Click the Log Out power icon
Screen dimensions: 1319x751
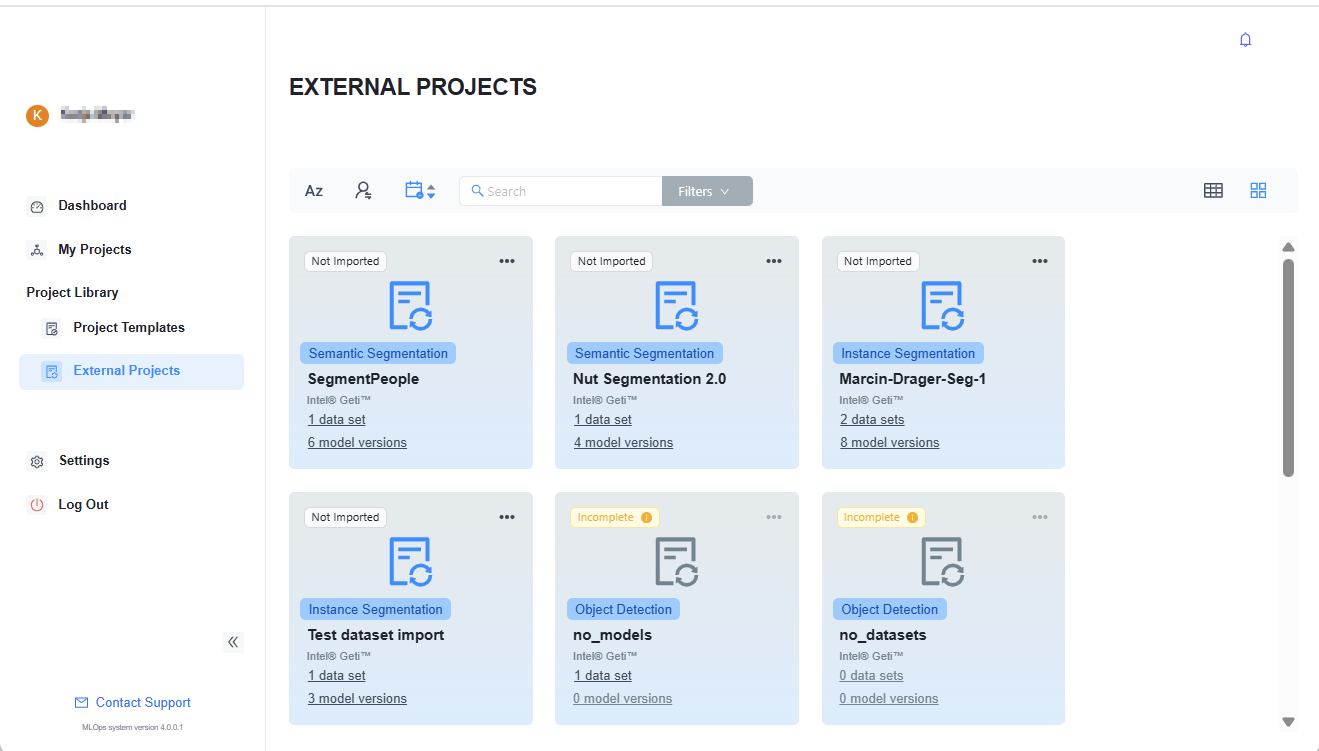click(36, 504)
